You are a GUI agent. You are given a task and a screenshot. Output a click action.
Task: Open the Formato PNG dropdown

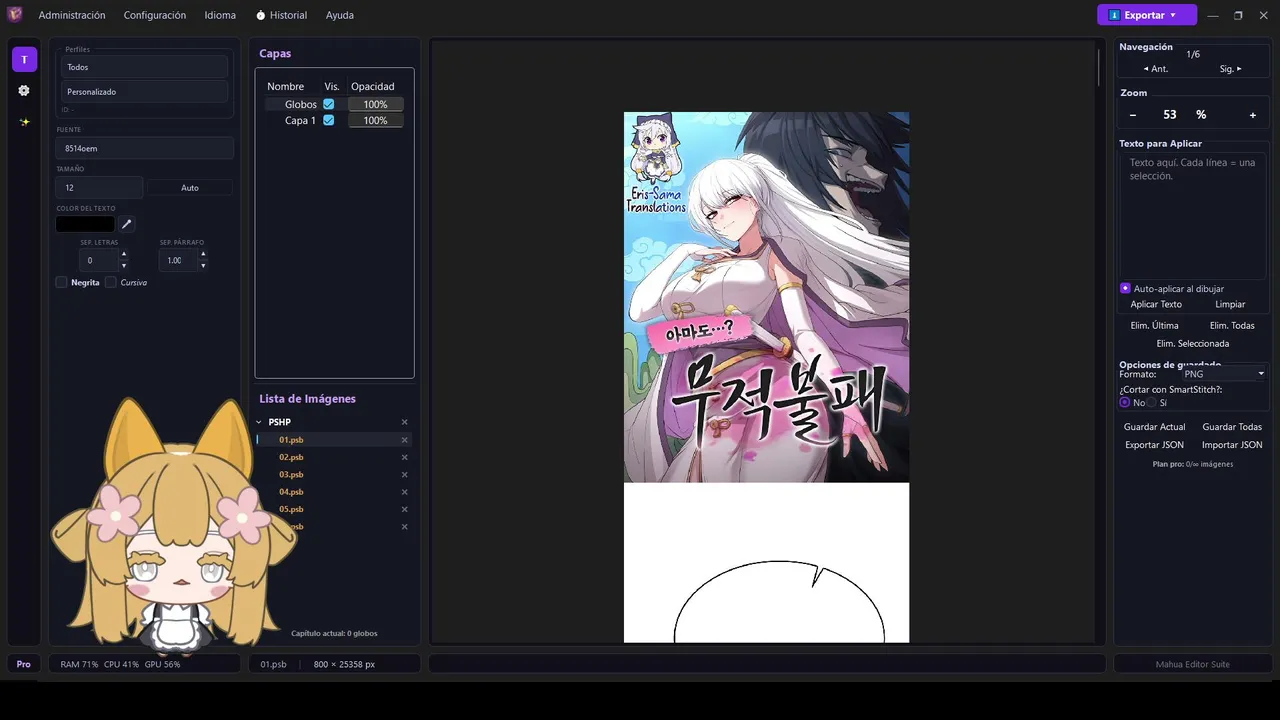pyautogui.click(x=1223, y=374)
